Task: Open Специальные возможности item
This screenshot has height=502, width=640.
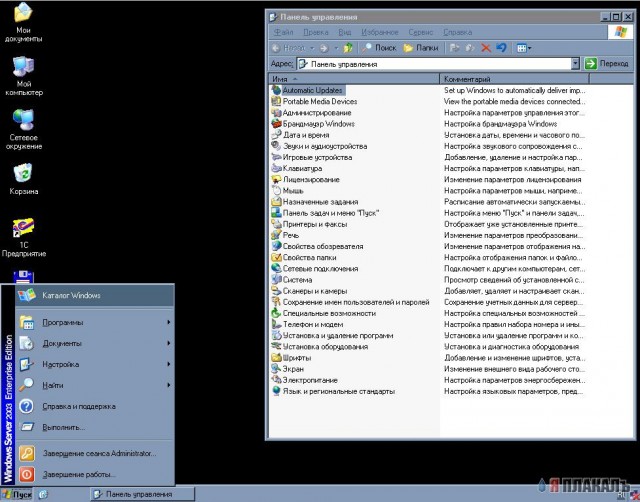Action: (324, 313)
